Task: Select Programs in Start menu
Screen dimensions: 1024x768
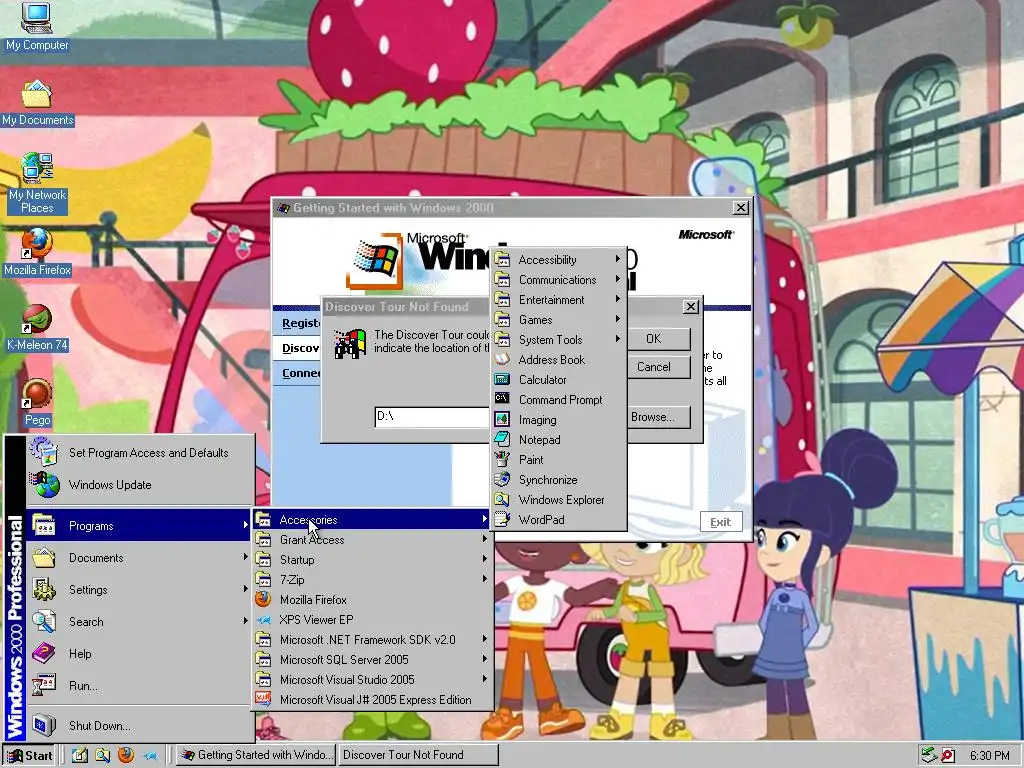Action: click(139, 526)
